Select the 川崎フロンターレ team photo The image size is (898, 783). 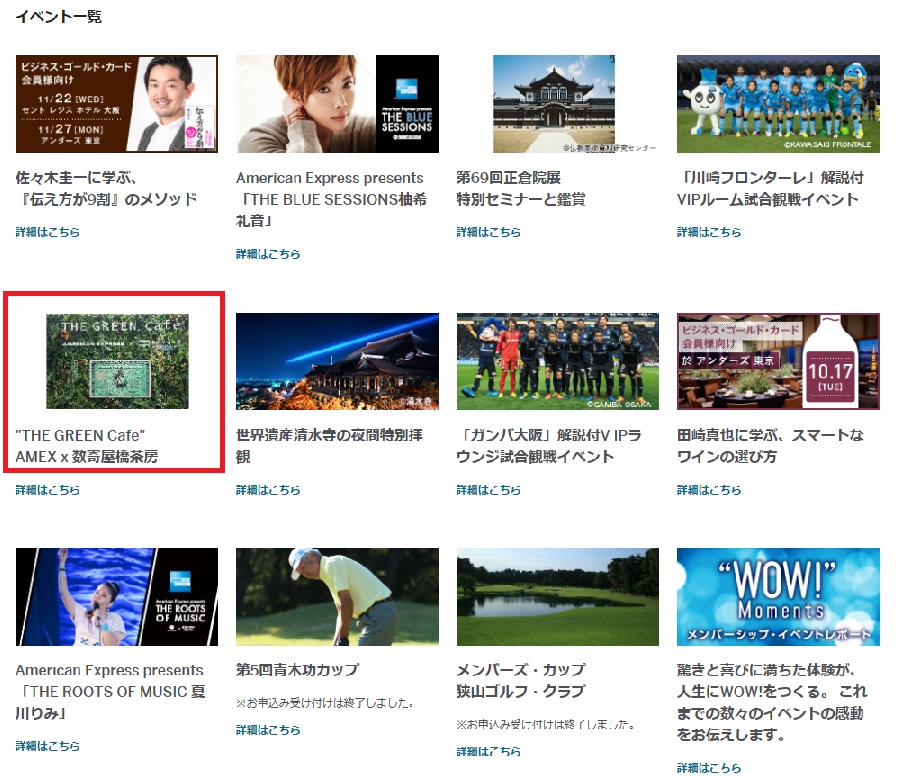[x=778, y=104]
